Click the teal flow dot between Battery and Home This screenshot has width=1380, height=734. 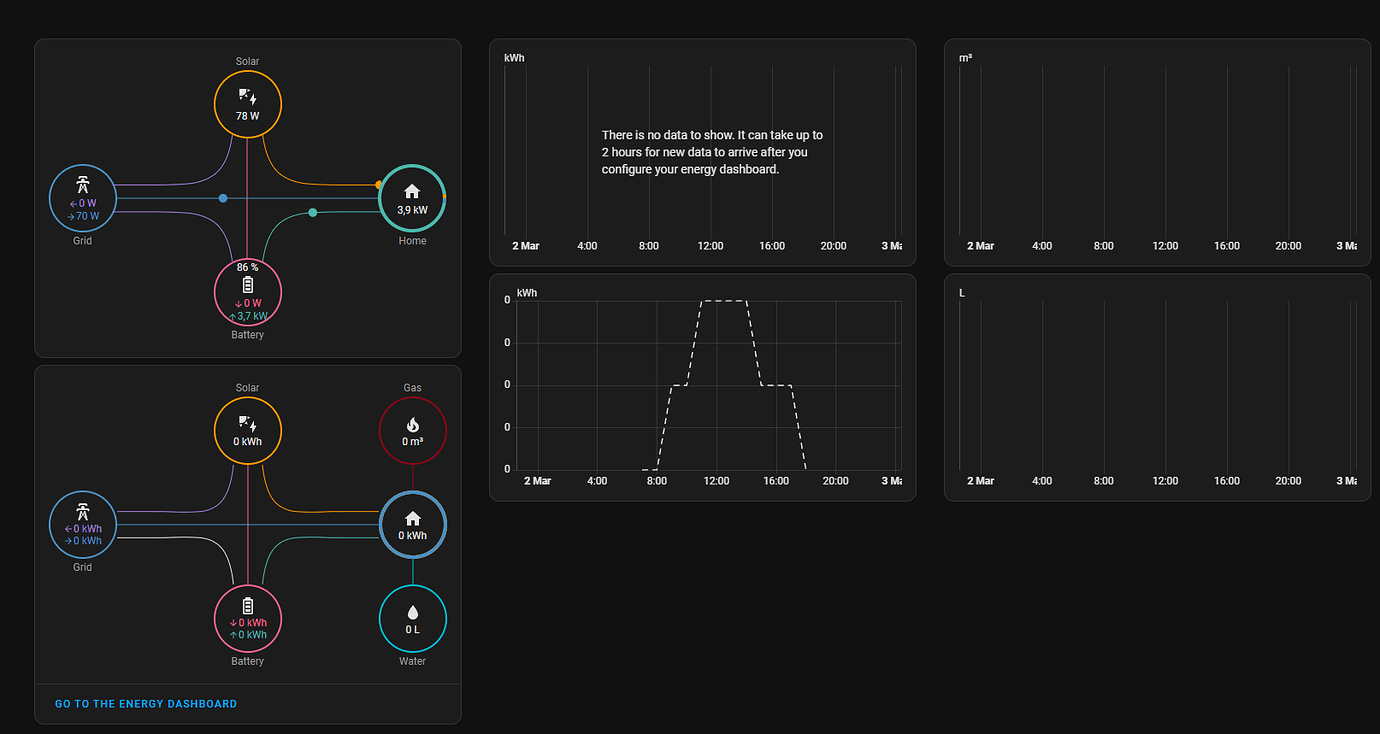tap(312, 212)
